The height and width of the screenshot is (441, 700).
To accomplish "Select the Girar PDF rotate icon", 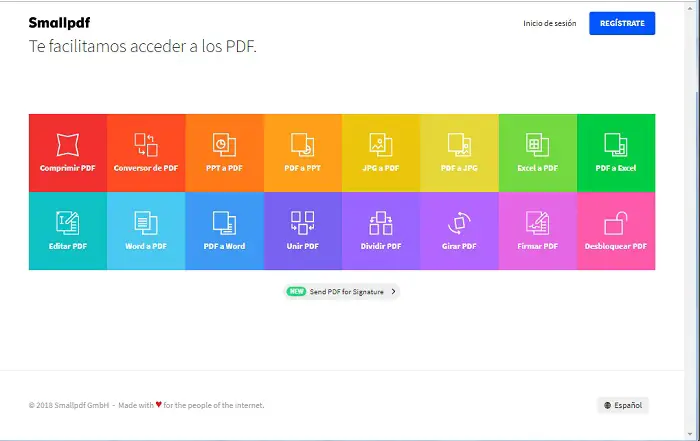I will (x=459, y=223).
